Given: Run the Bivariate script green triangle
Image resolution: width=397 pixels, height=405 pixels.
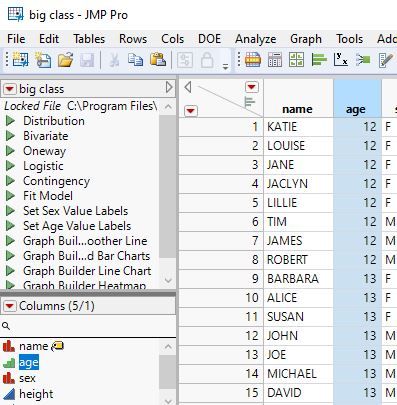Looking at the screenshot, I should click(10, 136).
